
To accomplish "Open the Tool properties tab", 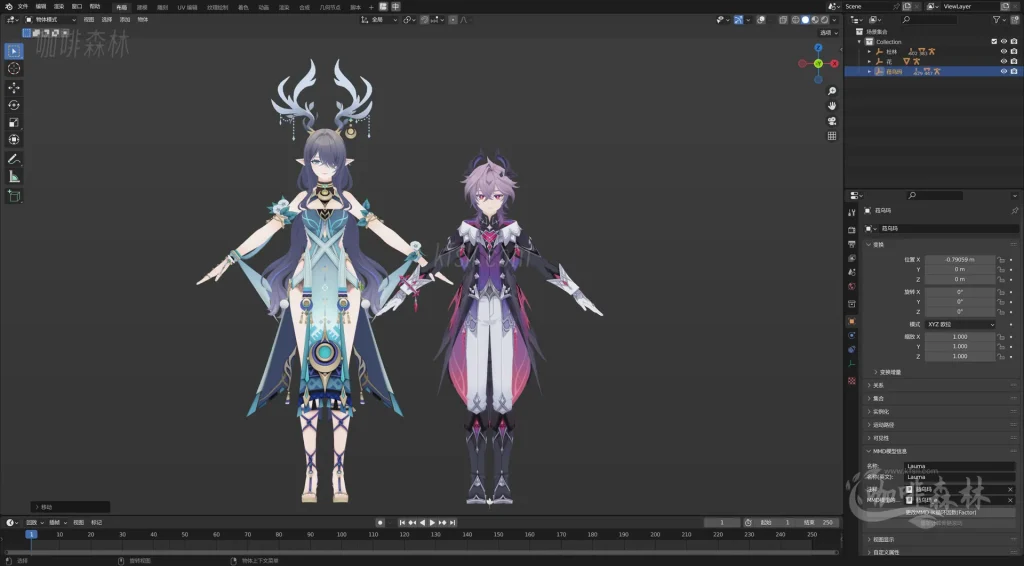I will coord(852,213).
